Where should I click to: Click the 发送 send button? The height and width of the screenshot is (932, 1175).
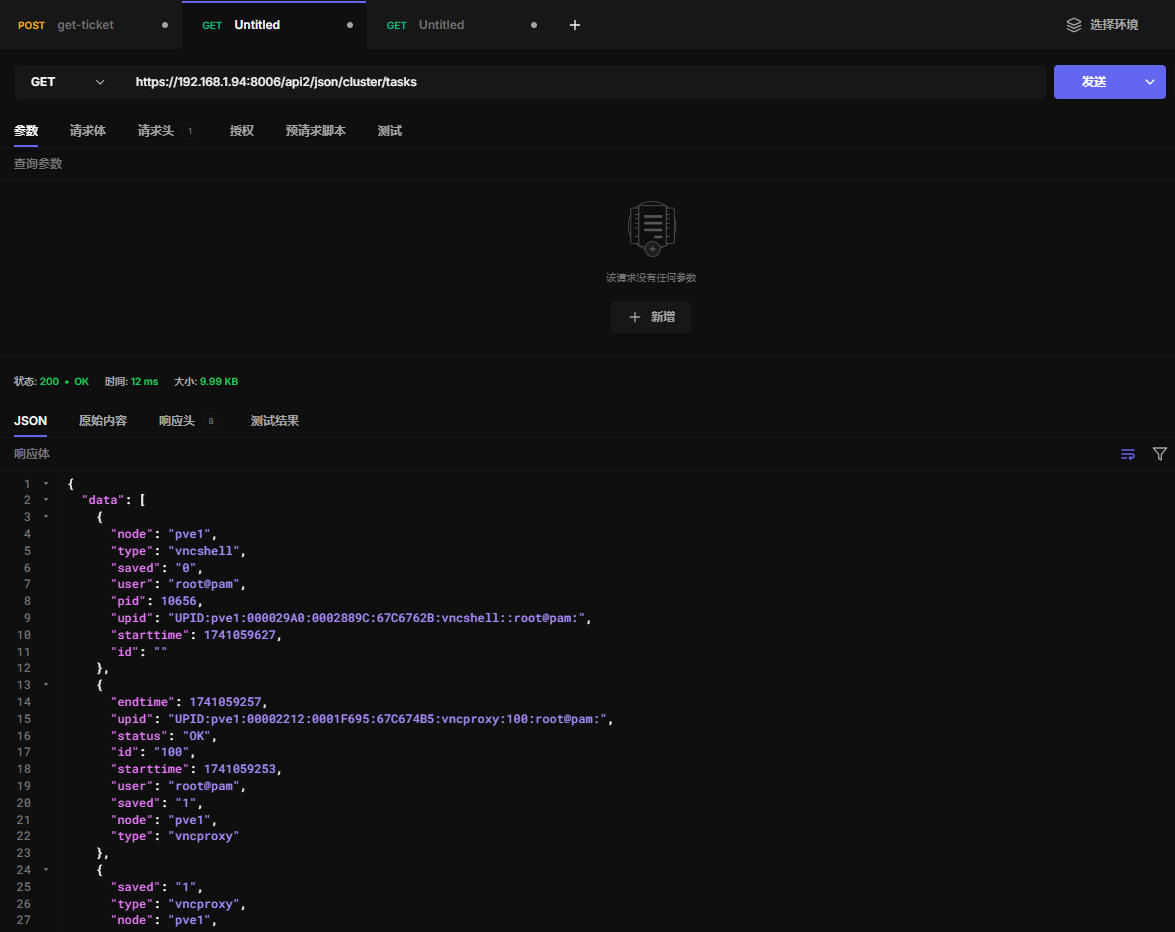pos(1094,82)
